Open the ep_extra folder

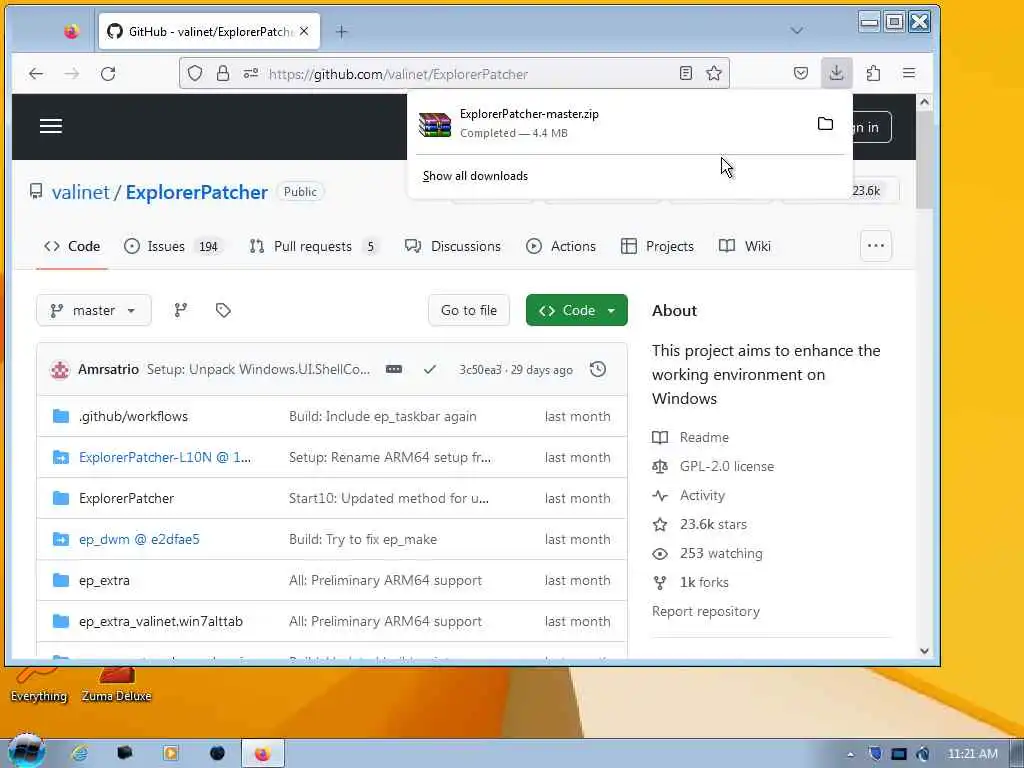[x=104, y=581]
